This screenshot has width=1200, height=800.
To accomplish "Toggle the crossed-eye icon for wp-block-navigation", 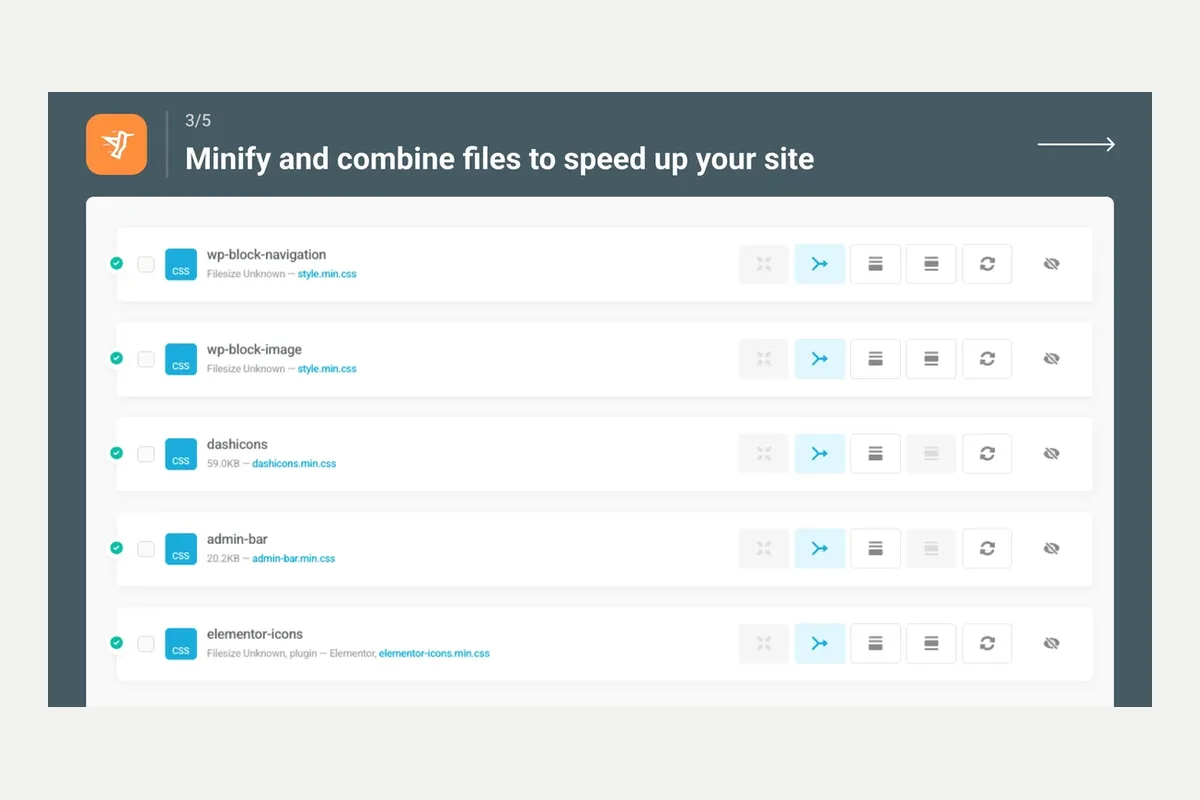I will (1051, 264).
